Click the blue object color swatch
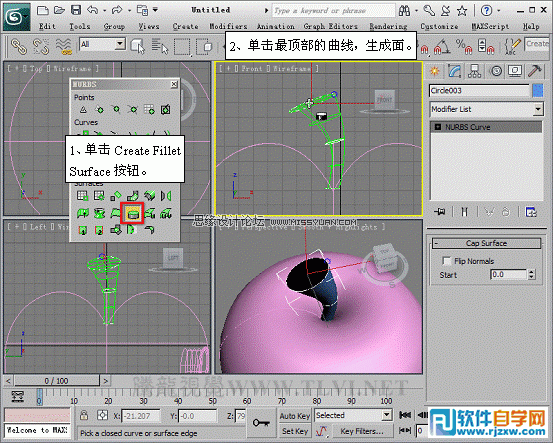553x443 pixels. click(537, 90)
